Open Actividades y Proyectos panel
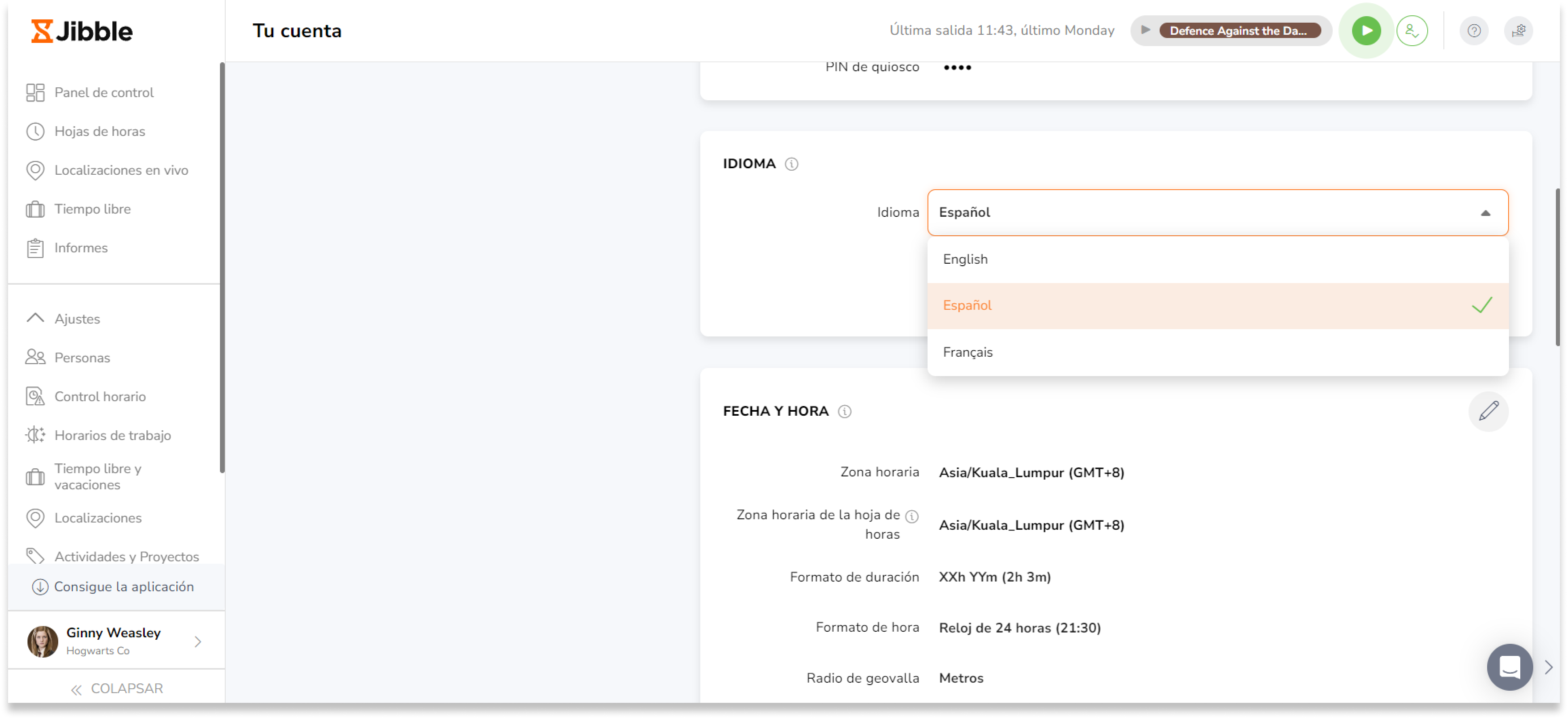 pyautogui.click(x=127, y=556)
